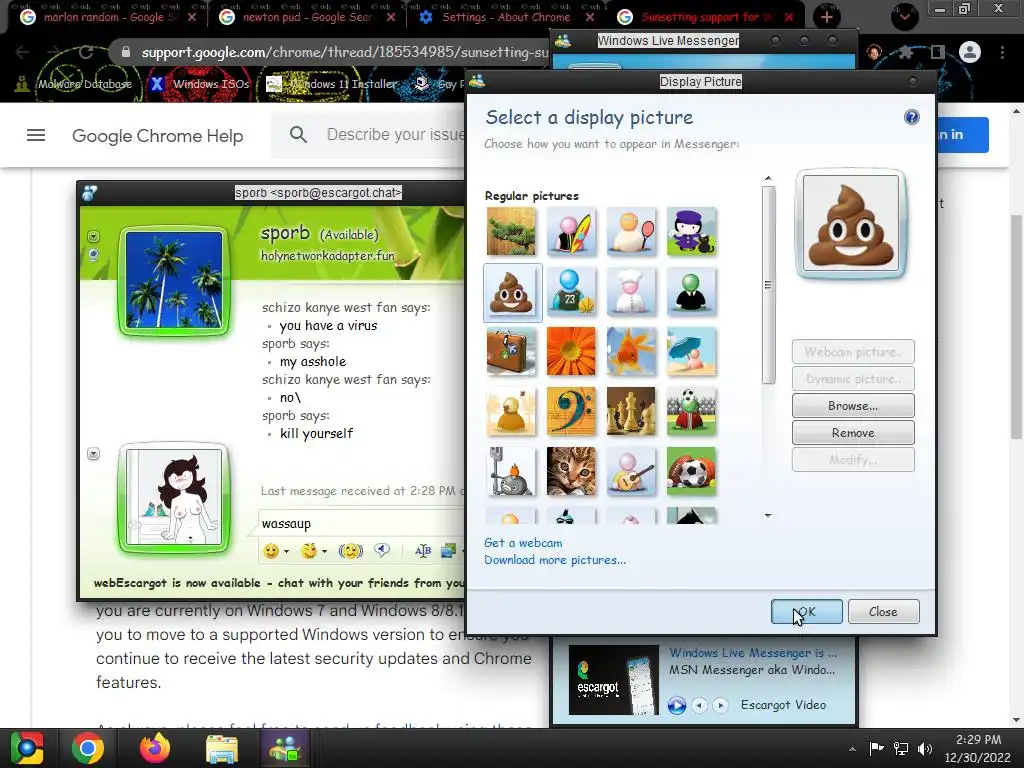Pick the goldfish display picture

631,351
